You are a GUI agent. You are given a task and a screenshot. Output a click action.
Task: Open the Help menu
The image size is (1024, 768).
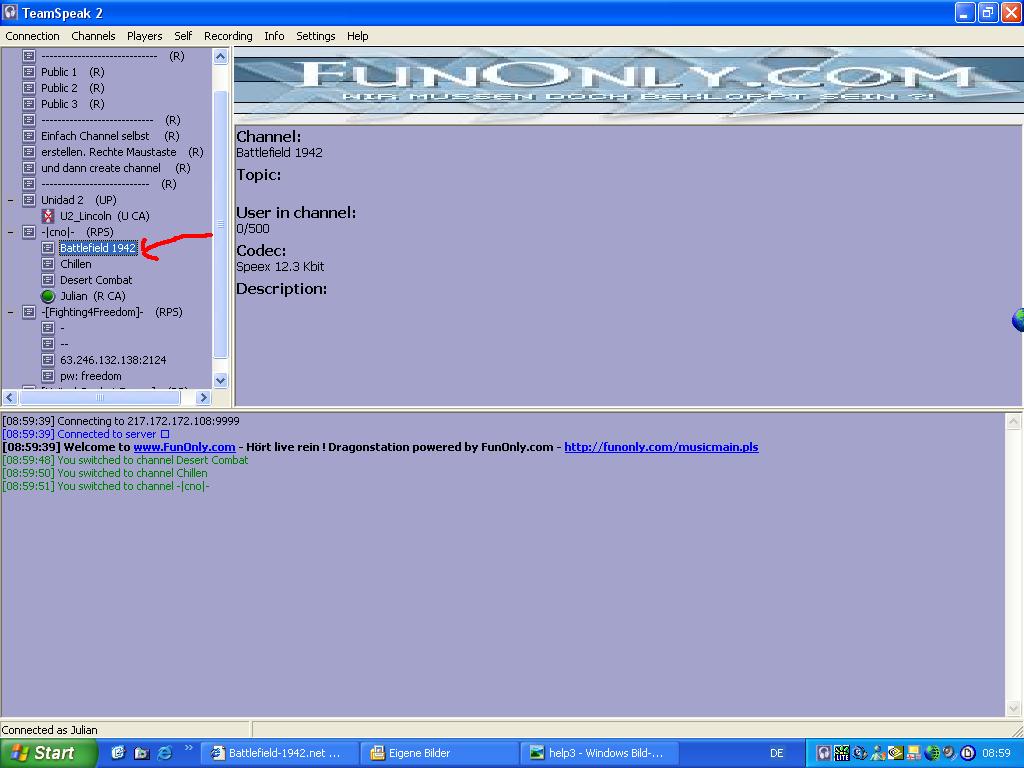click(357, 36)
